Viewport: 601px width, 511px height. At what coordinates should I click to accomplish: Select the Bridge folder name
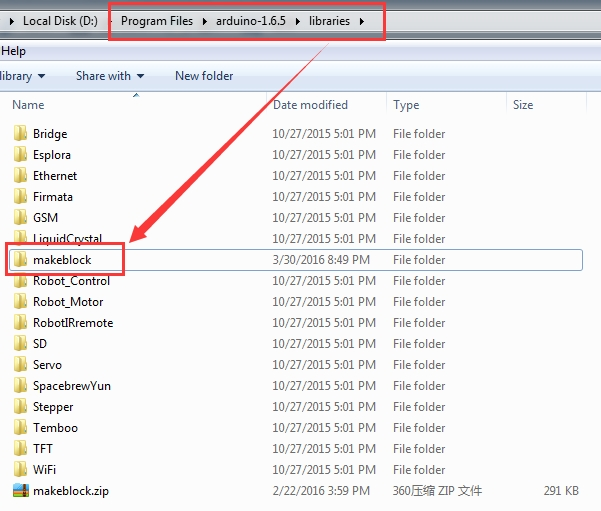coord(50,134)
